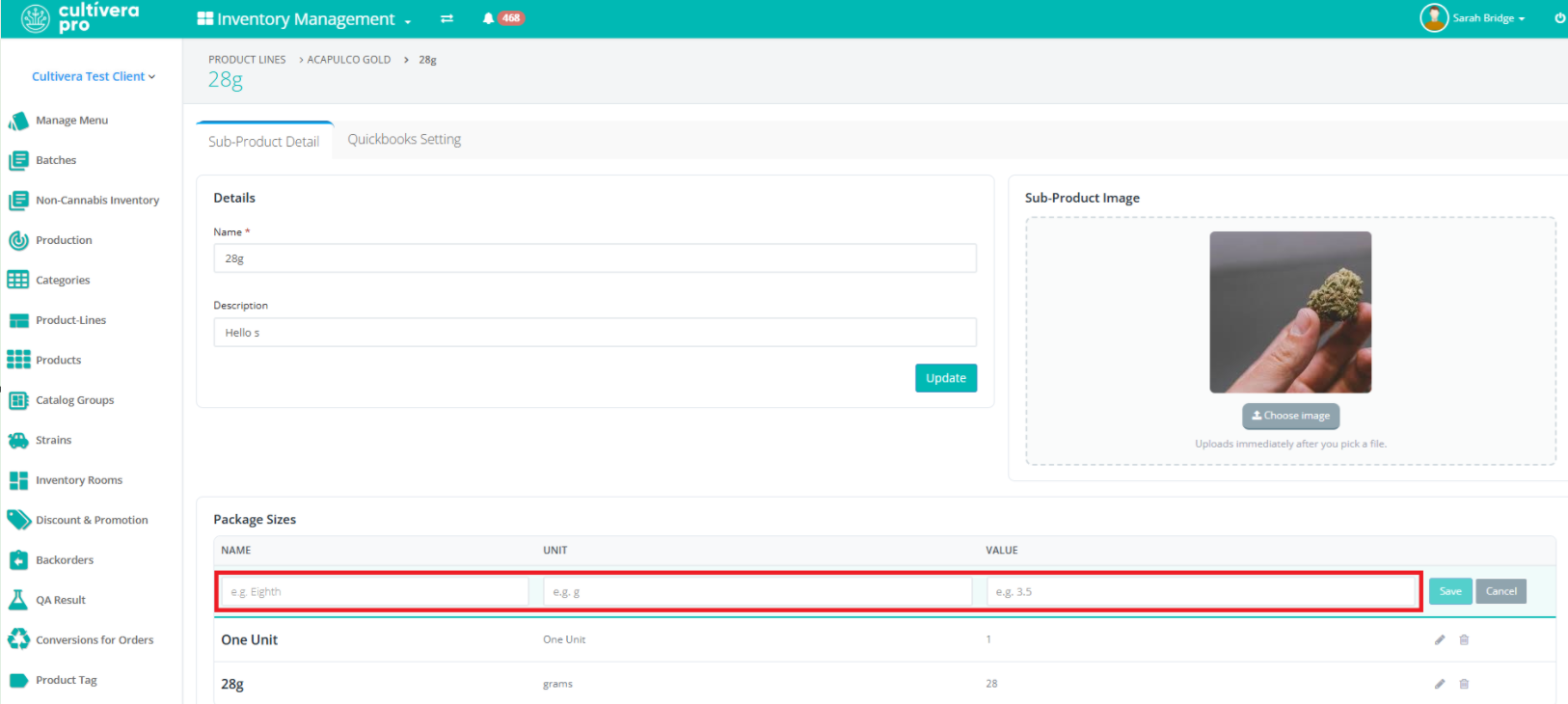Open notifications bell with 468 badge

pos(501,18)
